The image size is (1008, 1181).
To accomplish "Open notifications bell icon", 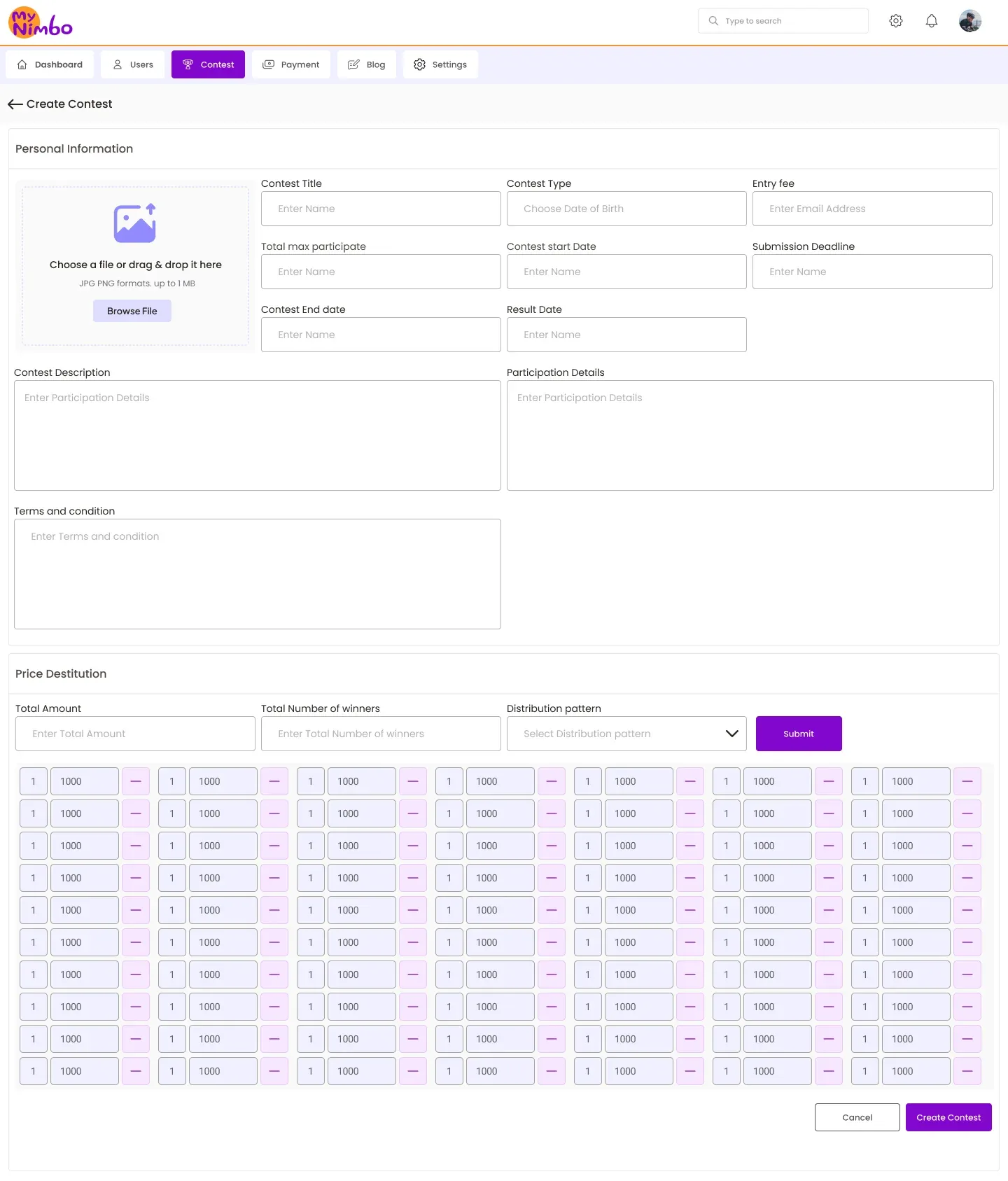I will click(x=932, y=21).
